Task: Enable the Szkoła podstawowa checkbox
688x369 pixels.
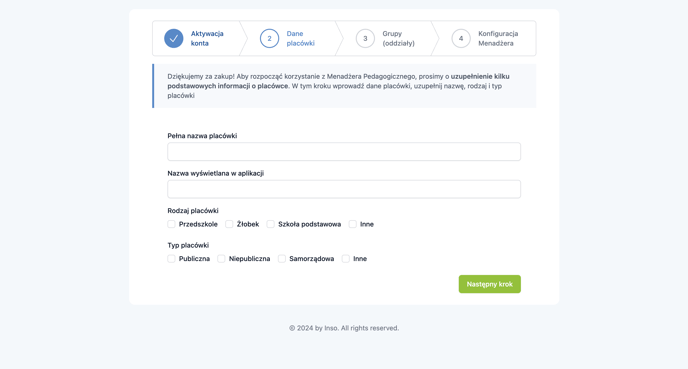Action: [270, 224]
